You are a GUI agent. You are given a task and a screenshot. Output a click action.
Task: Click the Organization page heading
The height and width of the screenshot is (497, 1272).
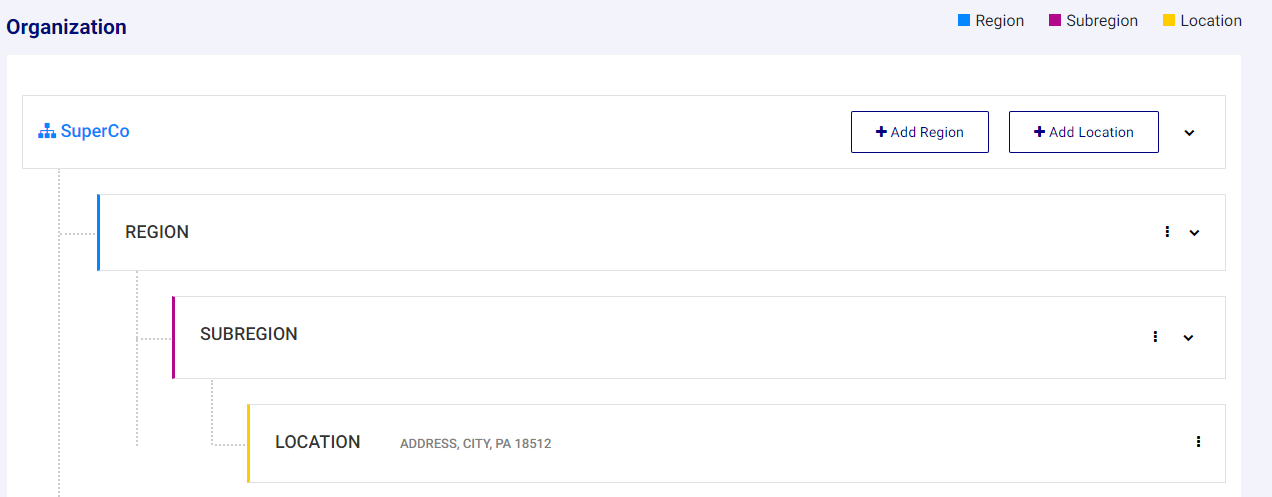tap(67, 27)
